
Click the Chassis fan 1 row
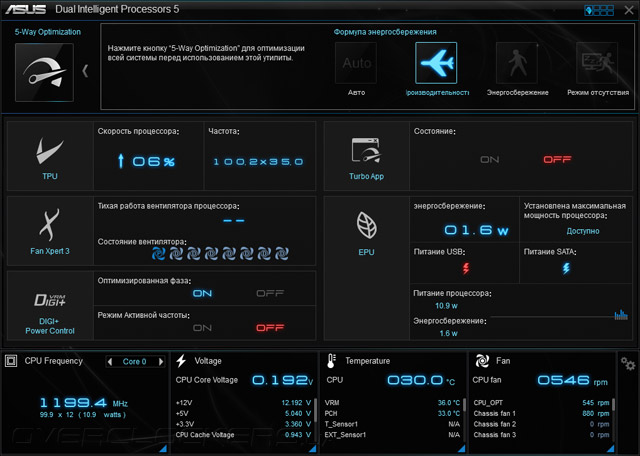click(x=541, y=414)
